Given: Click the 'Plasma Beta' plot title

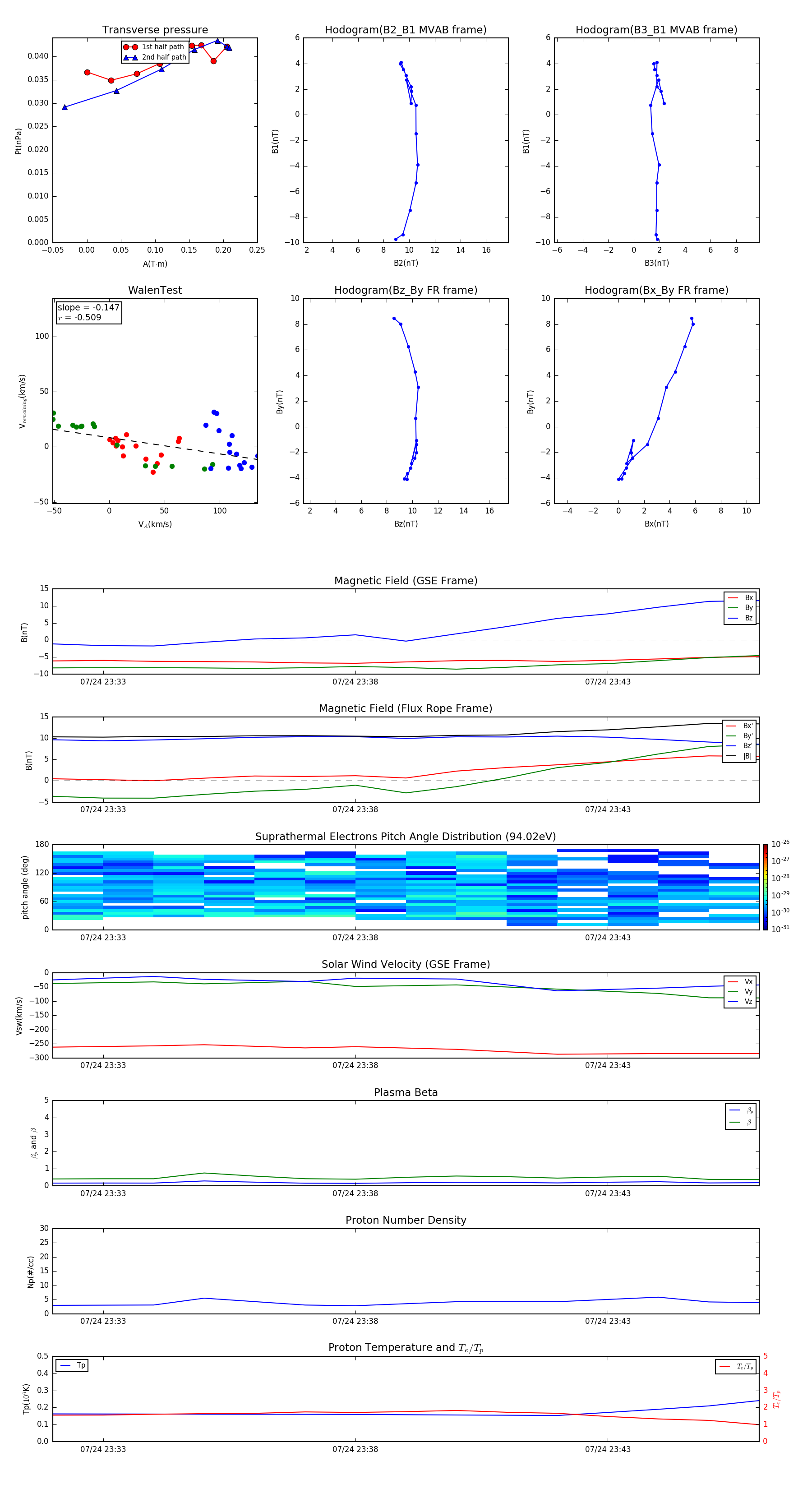Looking at the screenshot, I should [406, 1093].
